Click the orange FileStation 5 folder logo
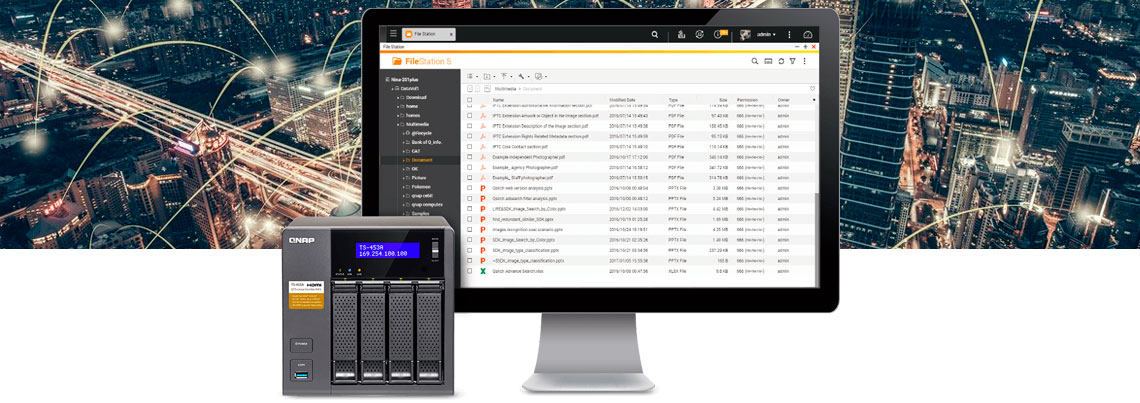 pos(397,61)
